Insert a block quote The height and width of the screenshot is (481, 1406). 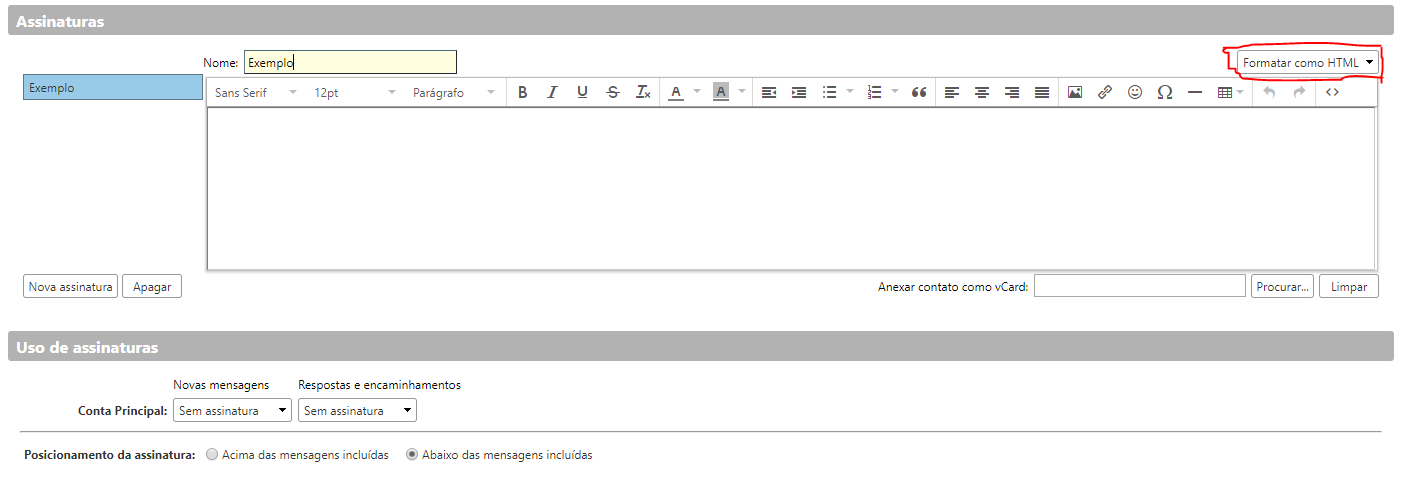pyautogui.click(x=919, y=92)
